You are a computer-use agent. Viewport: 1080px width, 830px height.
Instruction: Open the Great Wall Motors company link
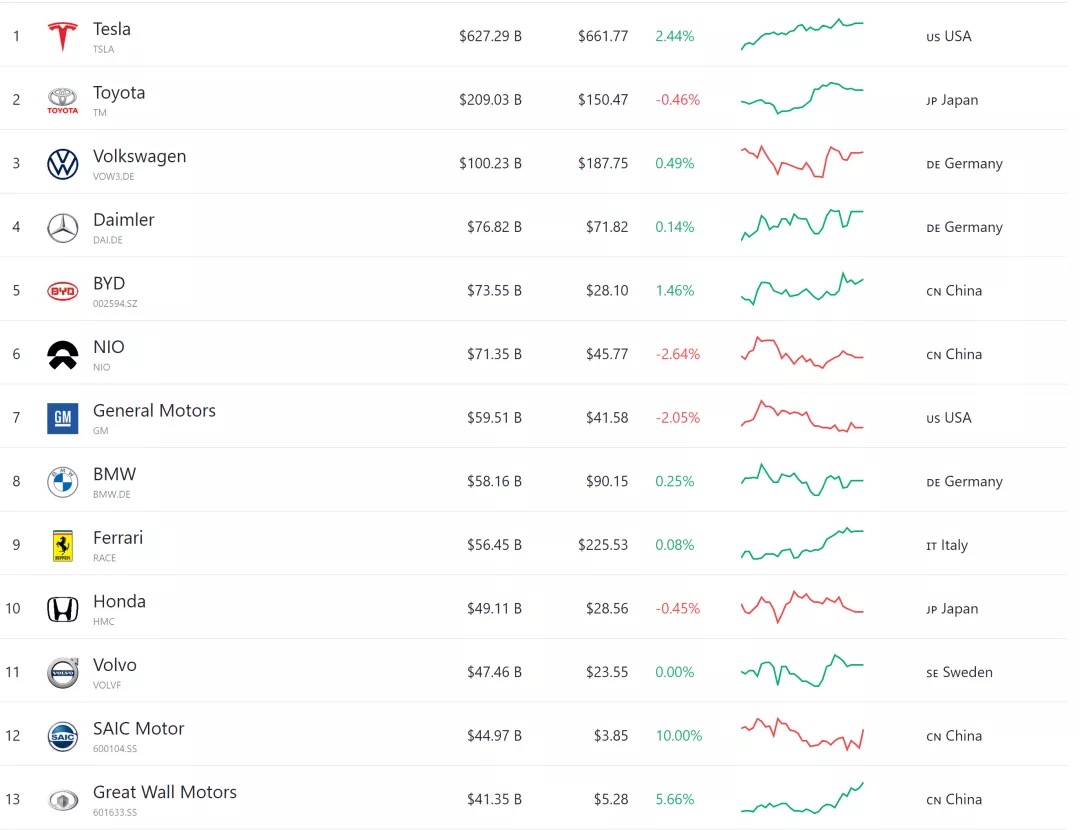165,792
